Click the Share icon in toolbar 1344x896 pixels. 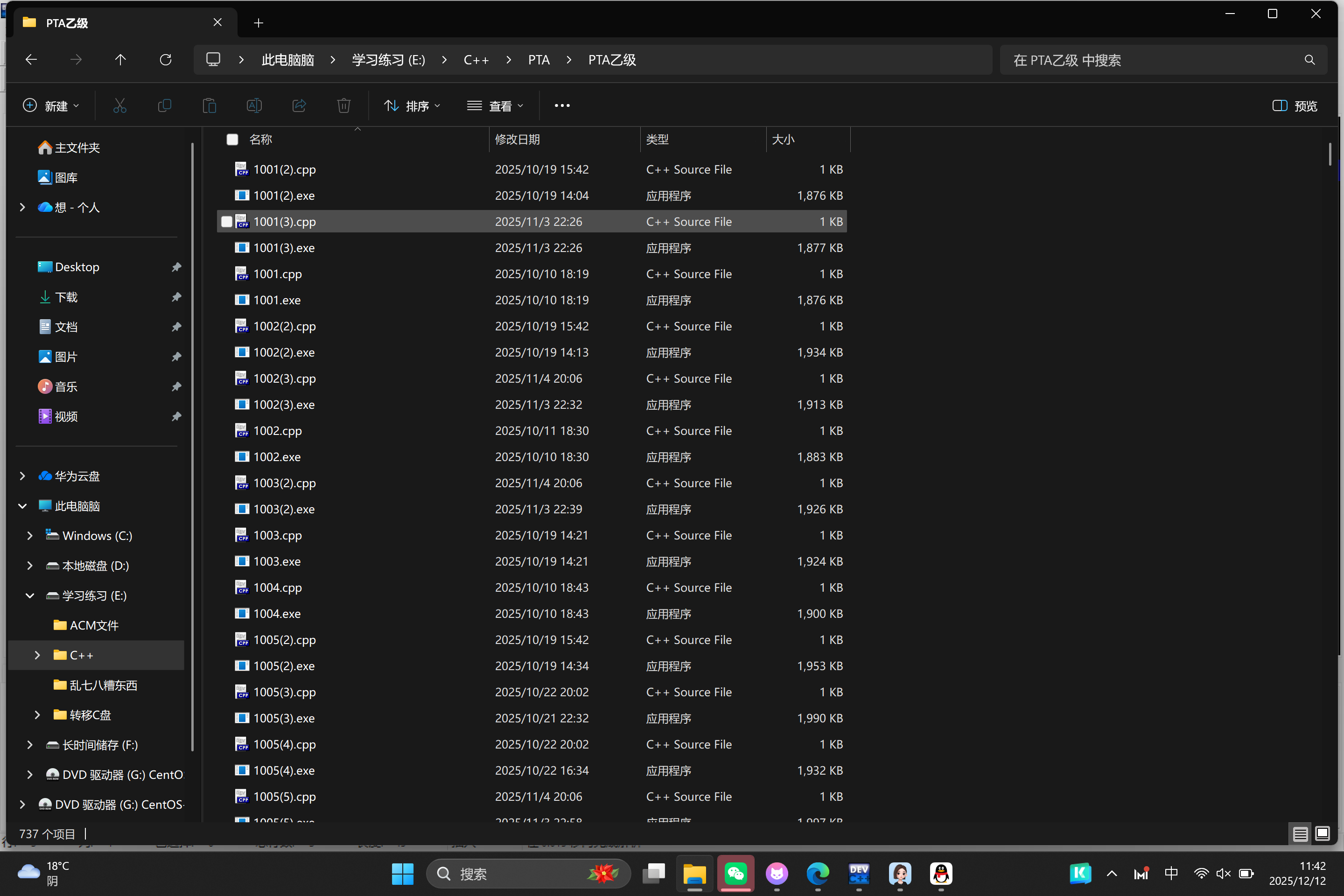tap(299, 106)
